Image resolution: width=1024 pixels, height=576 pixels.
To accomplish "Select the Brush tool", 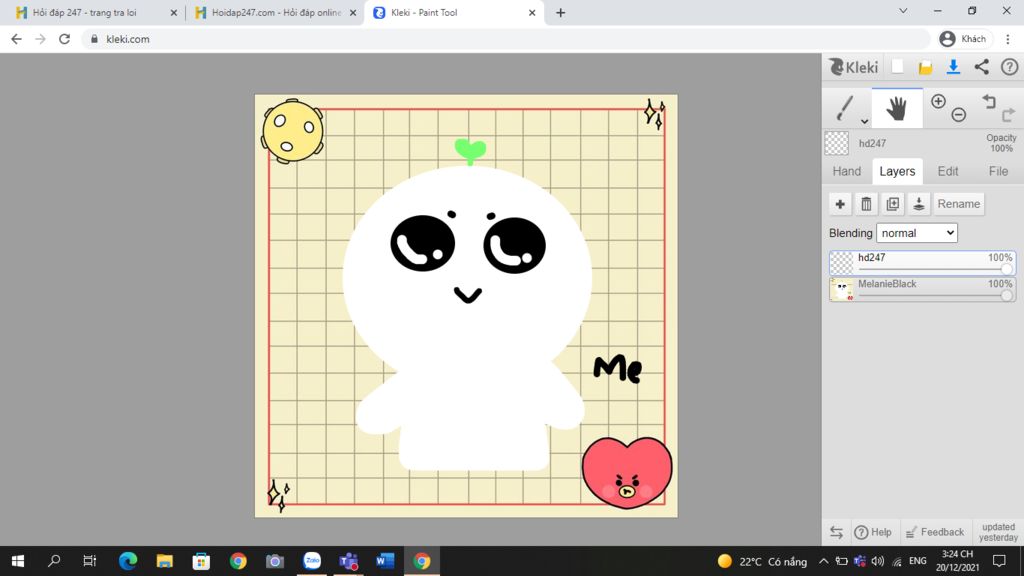I will (x=844, y=108).
